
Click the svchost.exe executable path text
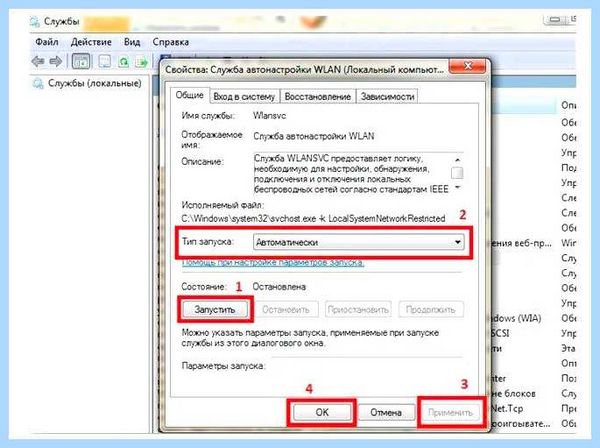tap(313, 218)
